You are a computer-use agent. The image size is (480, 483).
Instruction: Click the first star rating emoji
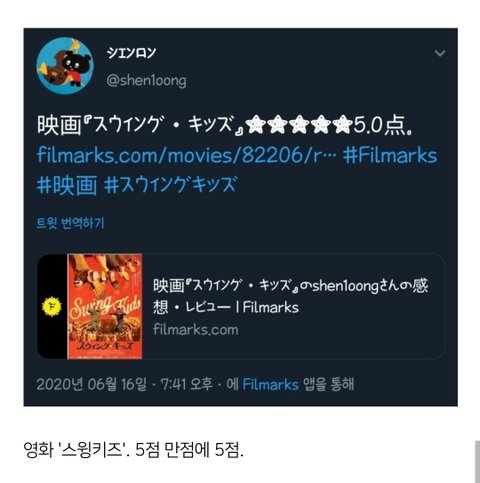point(256,125)
